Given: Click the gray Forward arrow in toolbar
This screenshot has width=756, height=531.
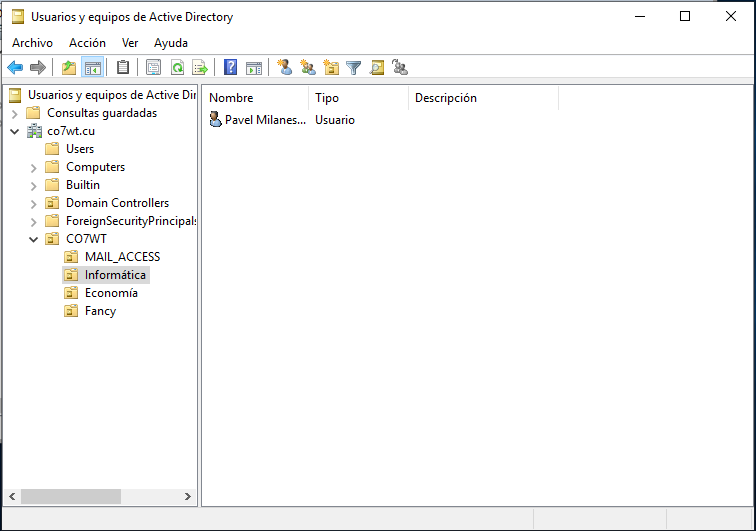Looking at the screenshot, I should point(38,68).
